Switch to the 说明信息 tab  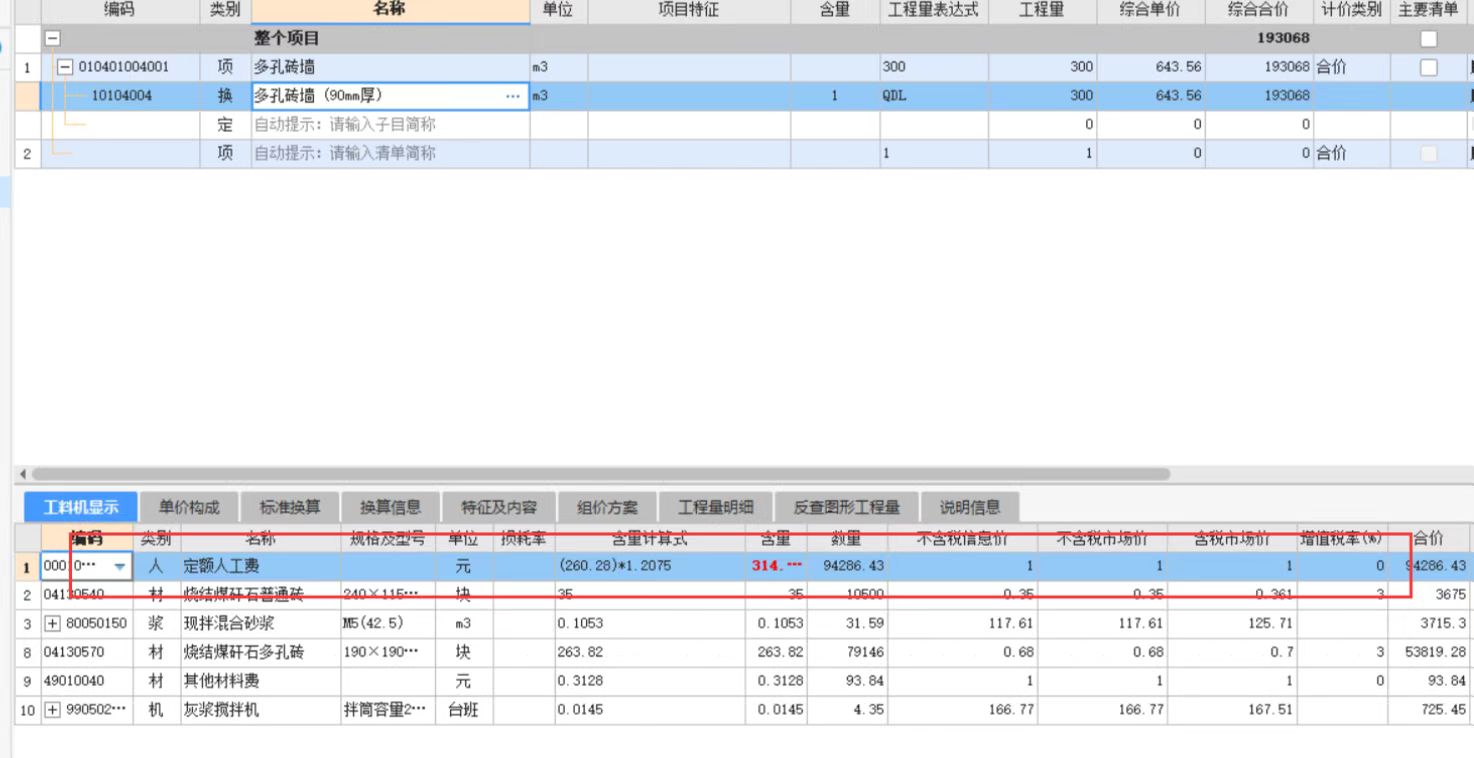970,507
